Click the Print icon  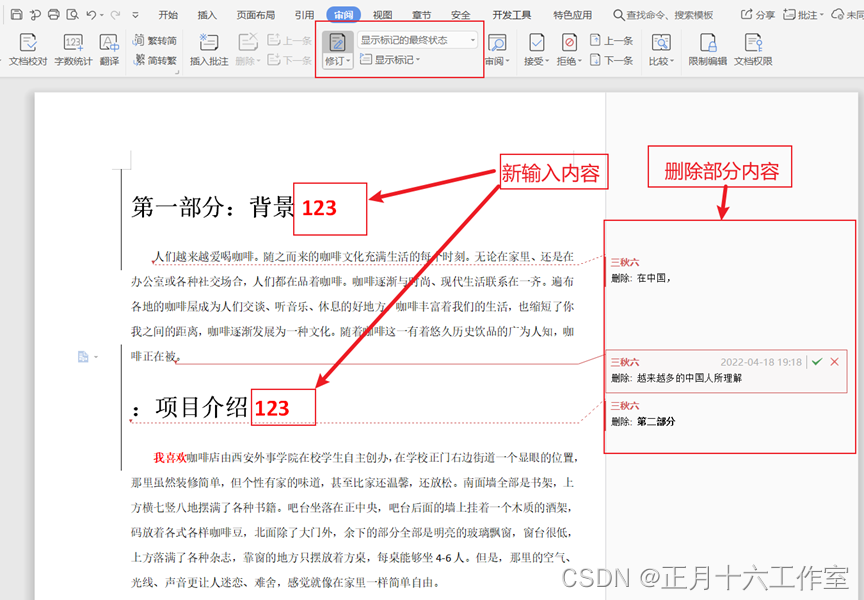pos(53,14)
